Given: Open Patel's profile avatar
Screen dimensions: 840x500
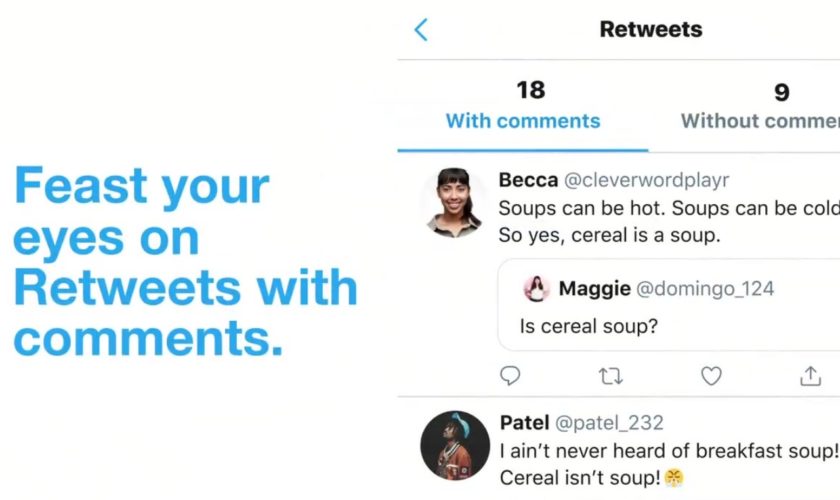Looking at the screenshot, I should (x=454, y=444).
